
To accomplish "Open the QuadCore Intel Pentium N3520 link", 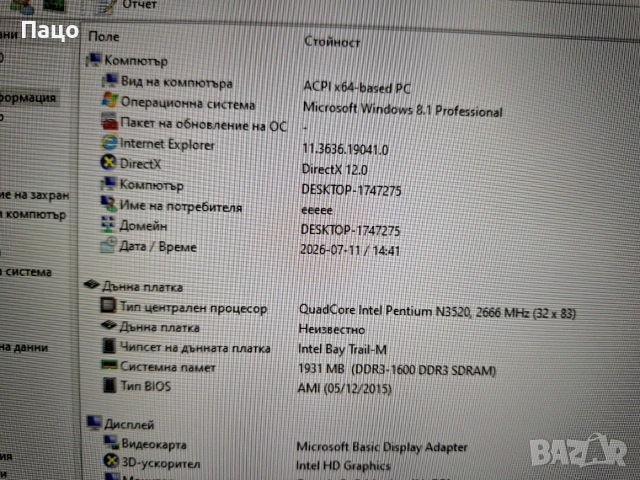I will click(x=437, y=312).
